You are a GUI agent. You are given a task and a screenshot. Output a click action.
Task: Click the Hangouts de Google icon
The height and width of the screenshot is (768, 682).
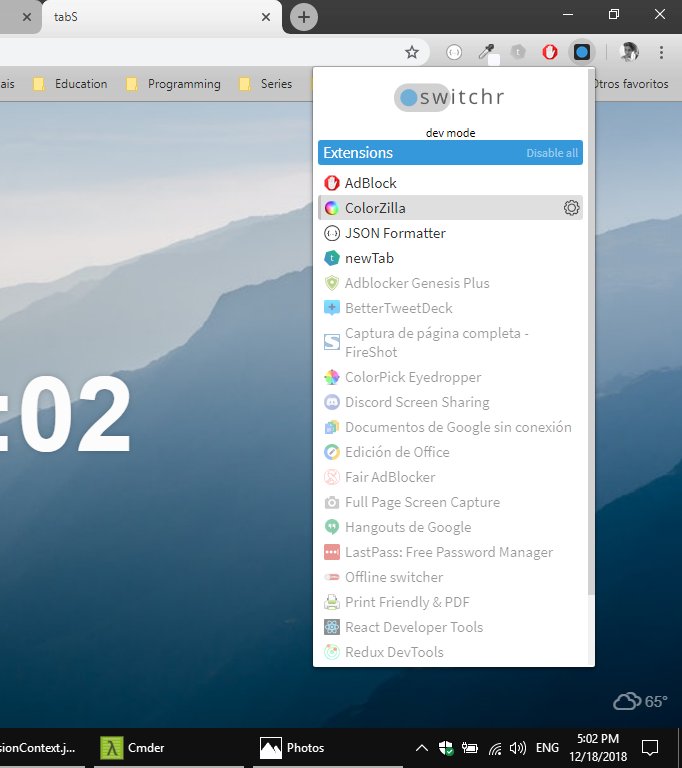[332, 527]
